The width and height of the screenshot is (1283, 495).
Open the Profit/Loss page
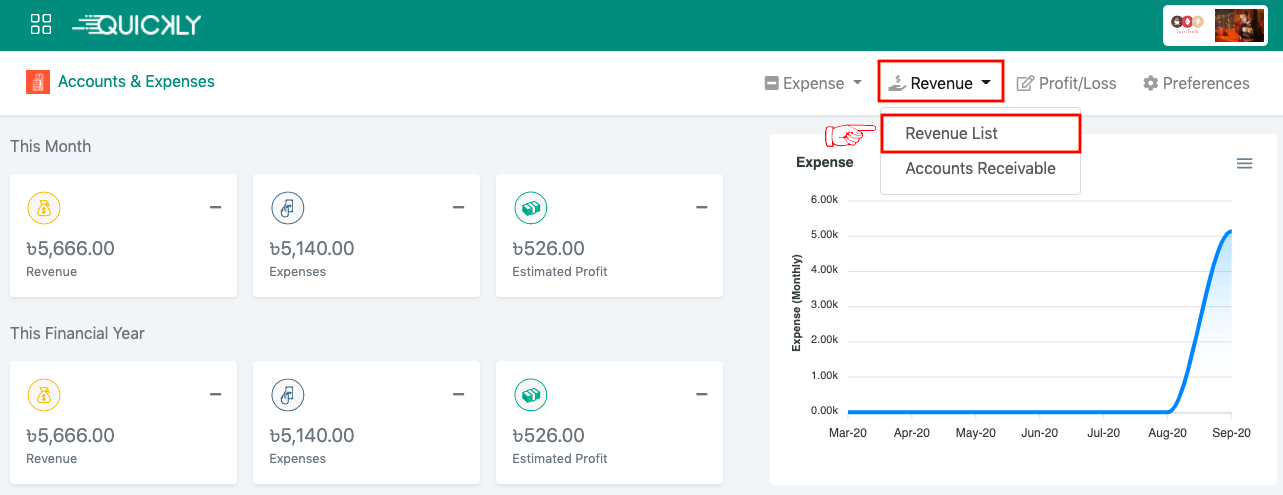point(1066,83)
